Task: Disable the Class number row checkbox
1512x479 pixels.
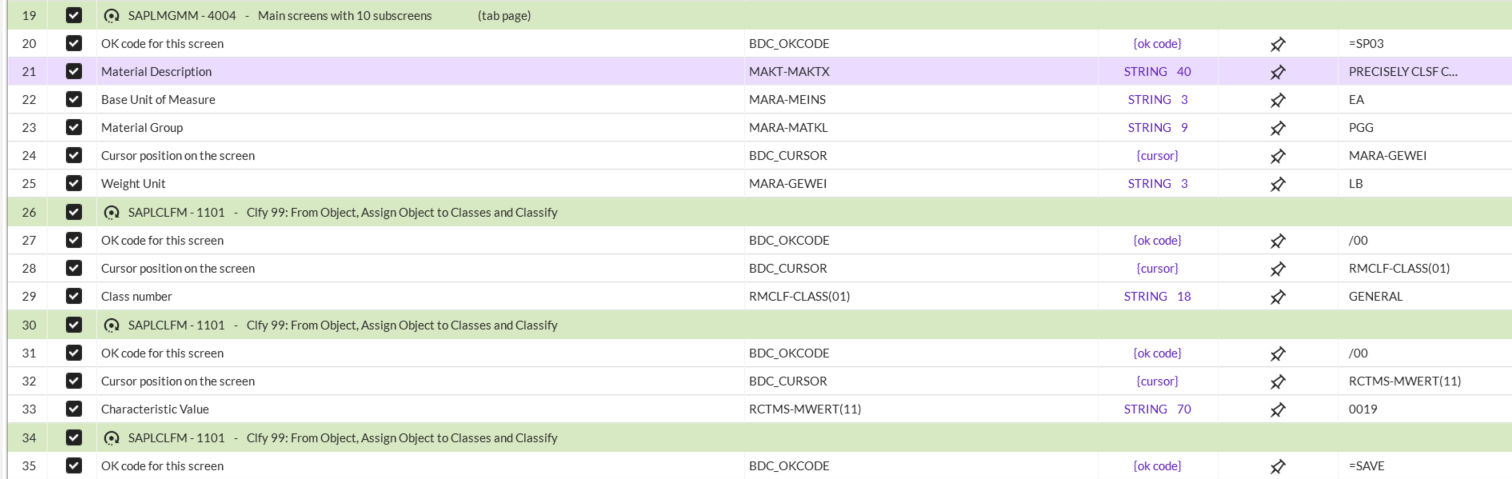Action: click(x=73, y=297)
